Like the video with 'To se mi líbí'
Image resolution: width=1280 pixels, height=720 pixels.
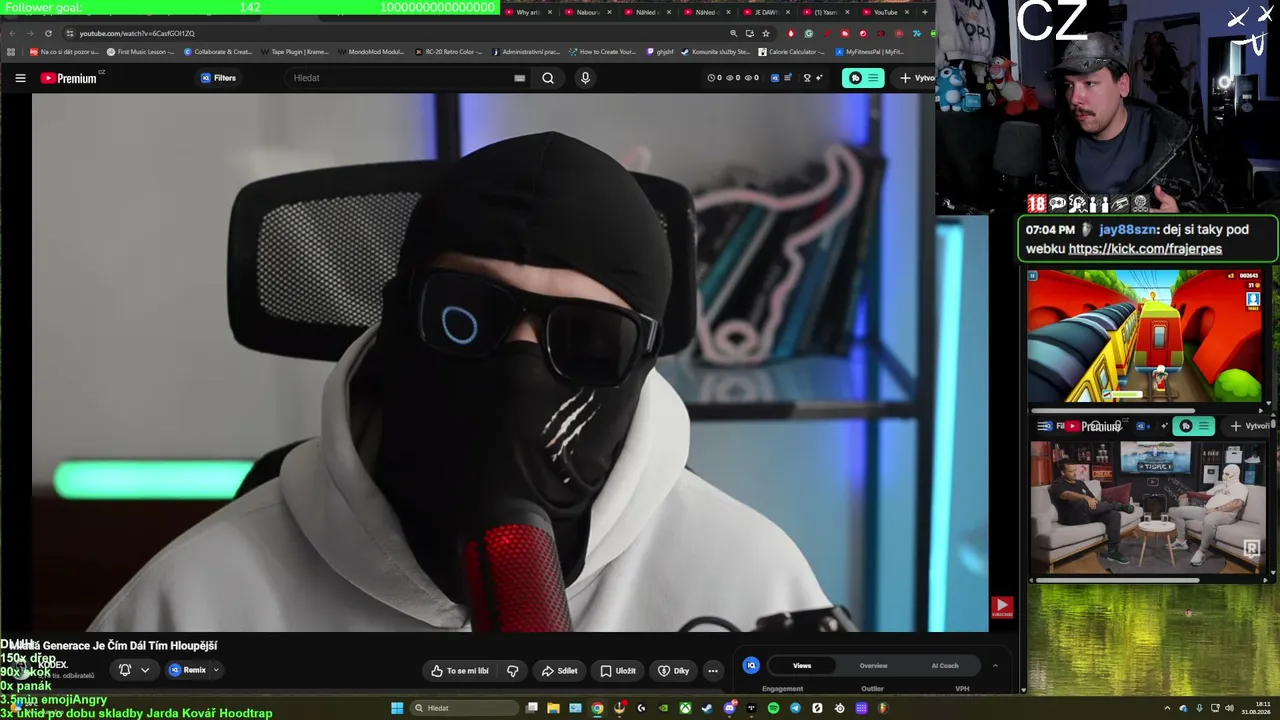pos(460,671)
